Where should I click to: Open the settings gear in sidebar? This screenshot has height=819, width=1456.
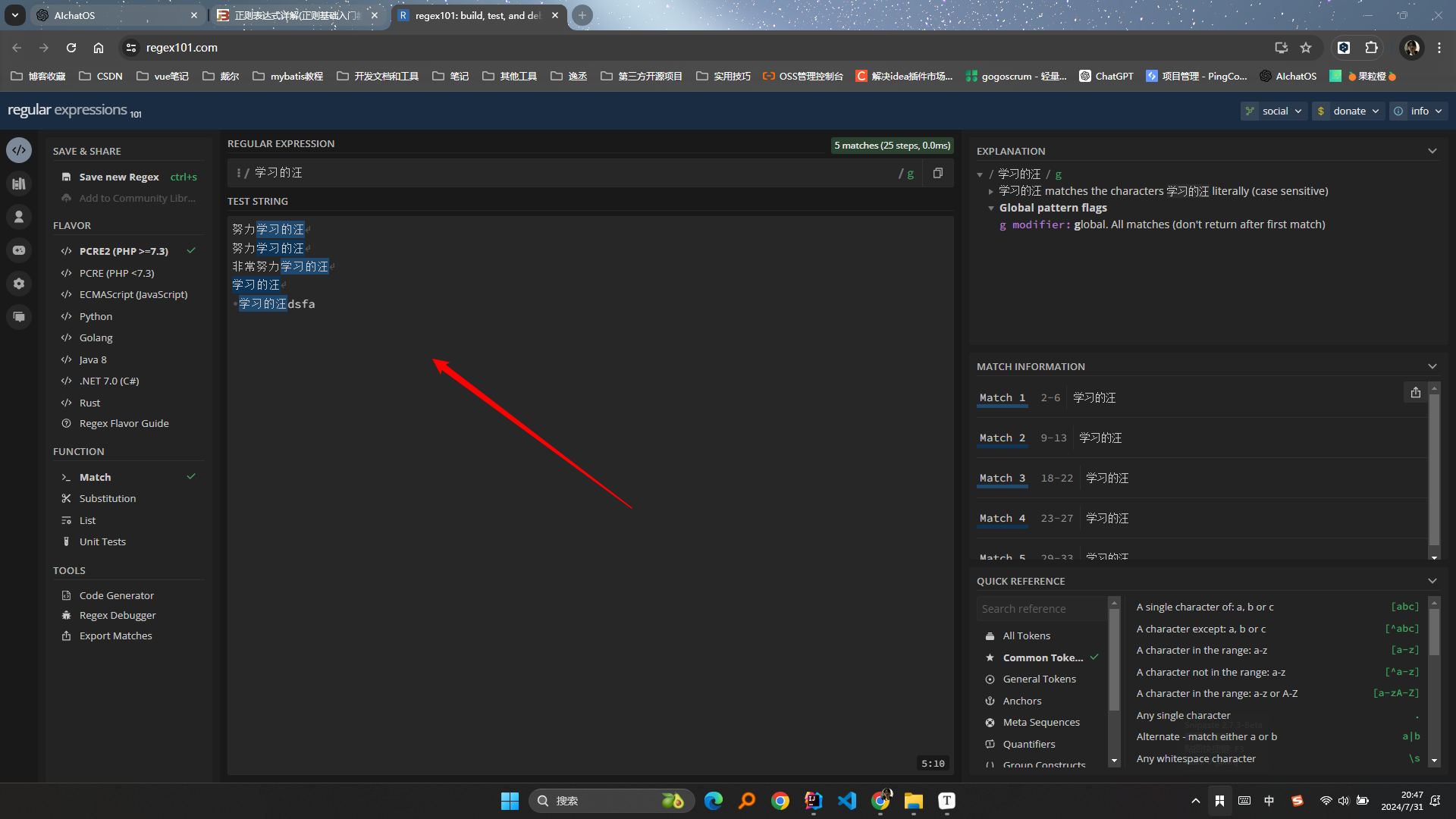pyautogui.click(x=19, y=284)
